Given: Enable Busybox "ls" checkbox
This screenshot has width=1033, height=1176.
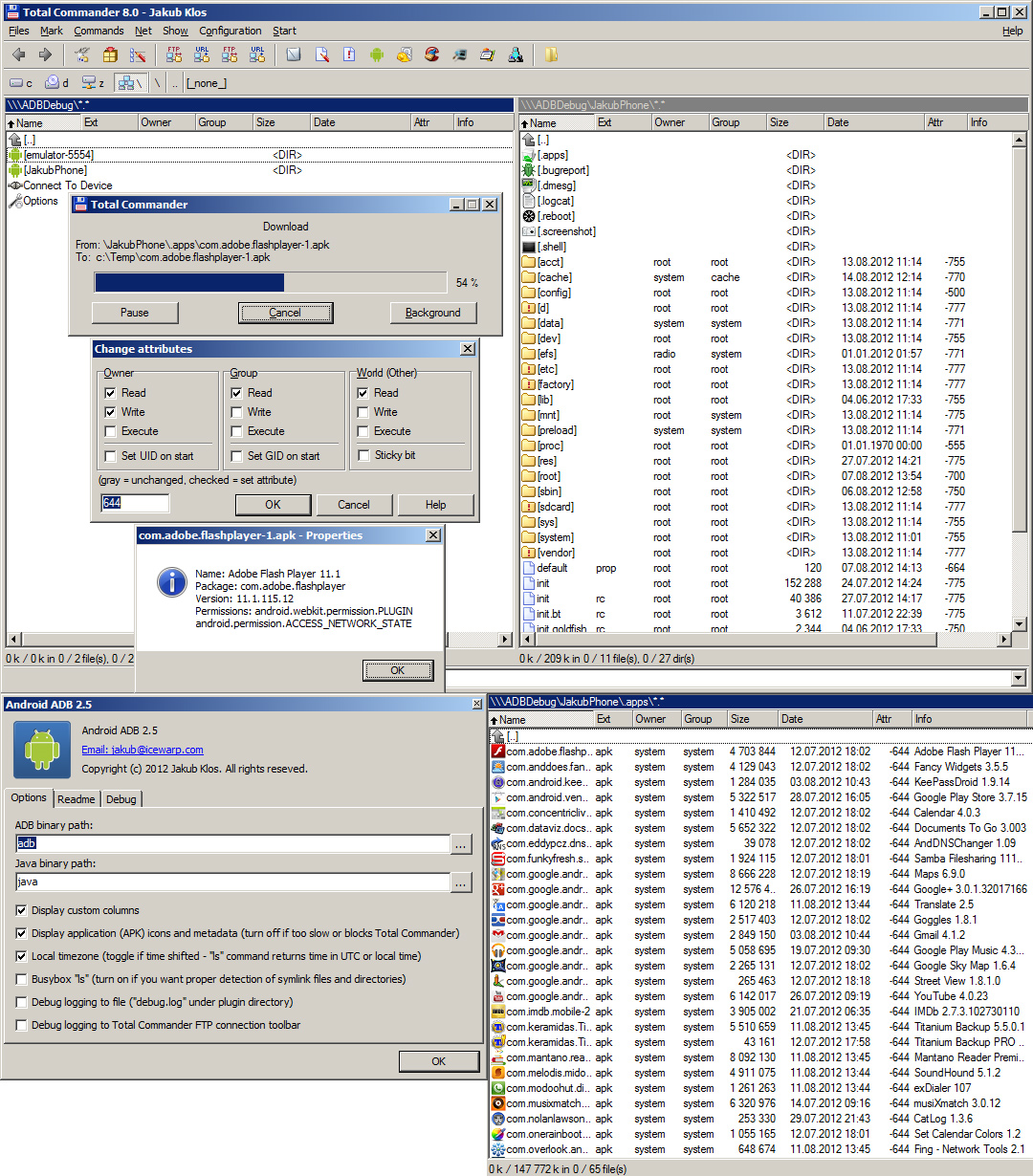Looking at the screenshot, I should click(21, 979).
